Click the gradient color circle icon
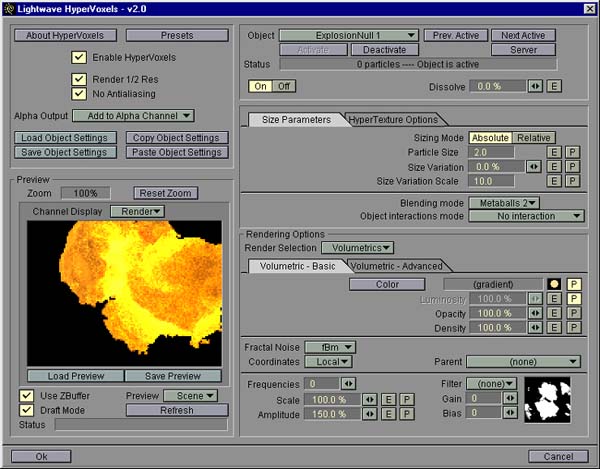The image size is (600, 469). click(x=554, y=284)
